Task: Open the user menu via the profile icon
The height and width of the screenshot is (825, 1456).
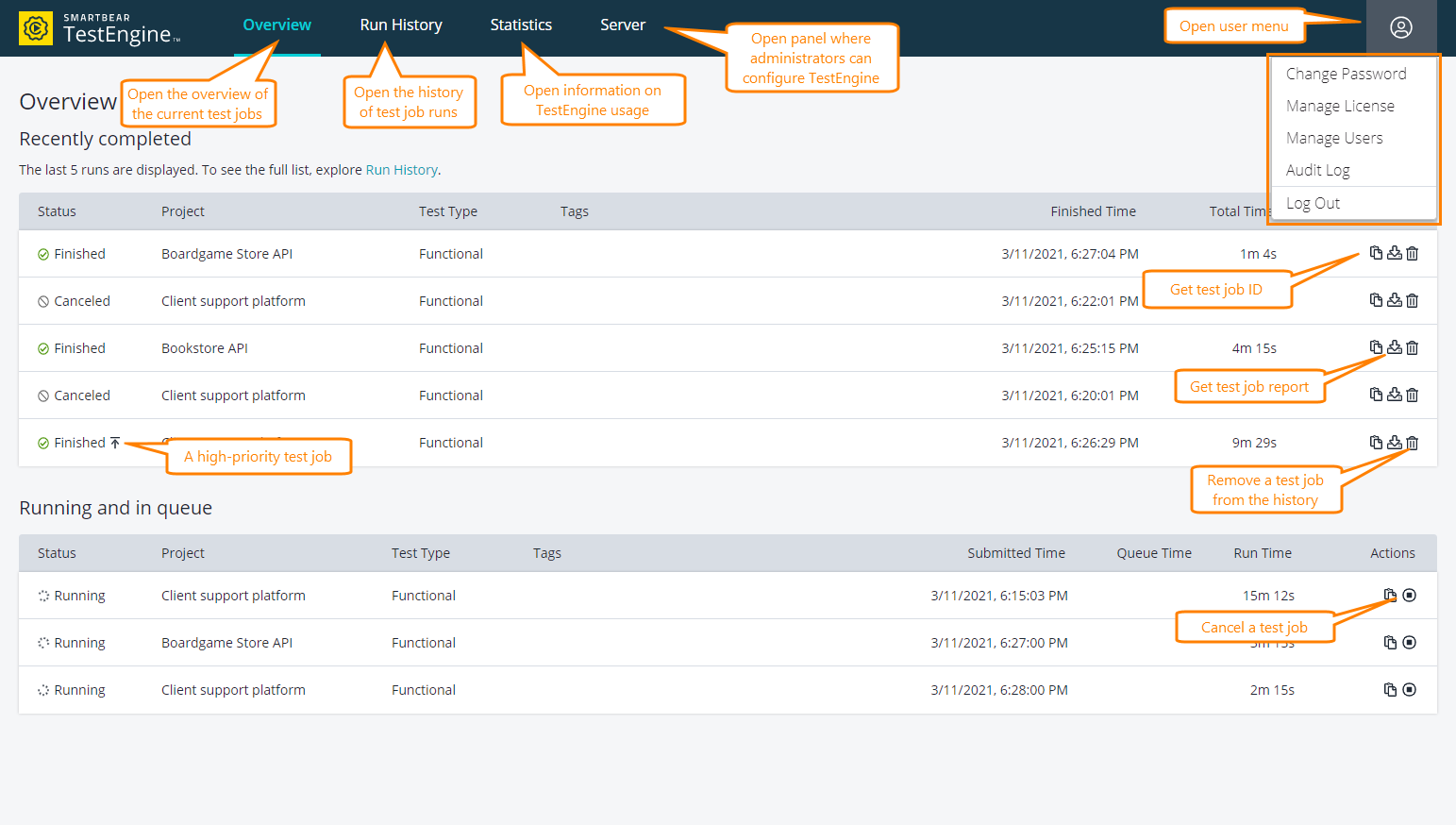Action: pyautogui.click(x=1401, y=25)
